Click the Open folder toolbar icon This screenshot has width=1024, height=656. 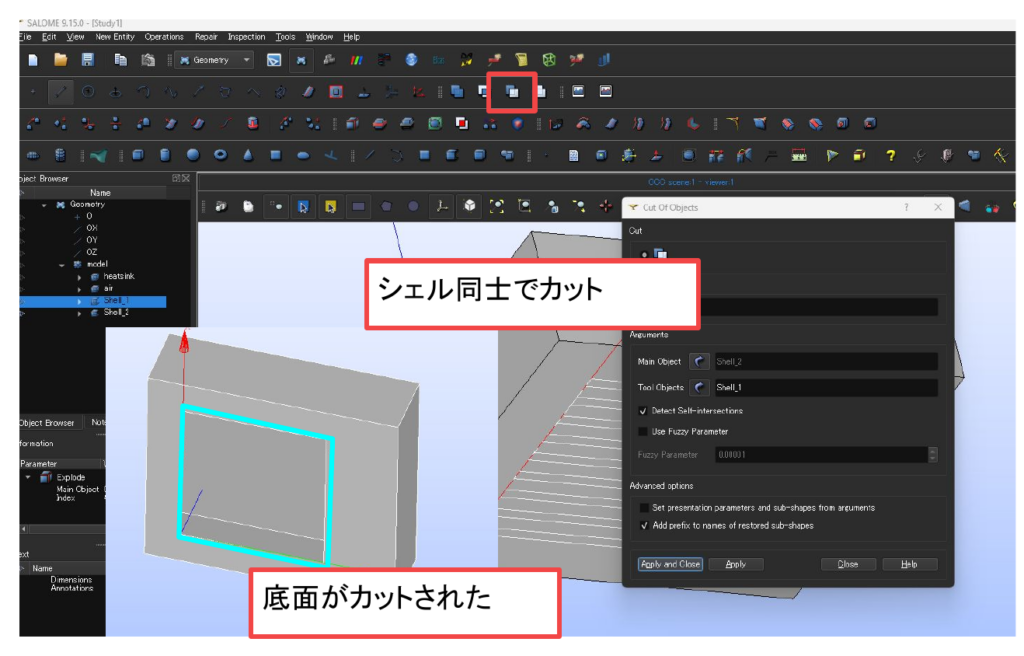[x=60, y=60]
